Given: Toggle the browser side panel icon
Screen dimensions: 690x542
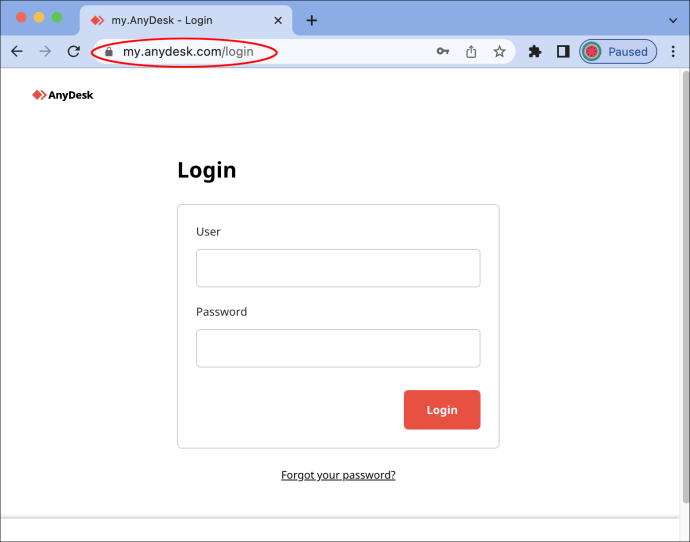Looking at the screenshot, I should click(563, 51).
